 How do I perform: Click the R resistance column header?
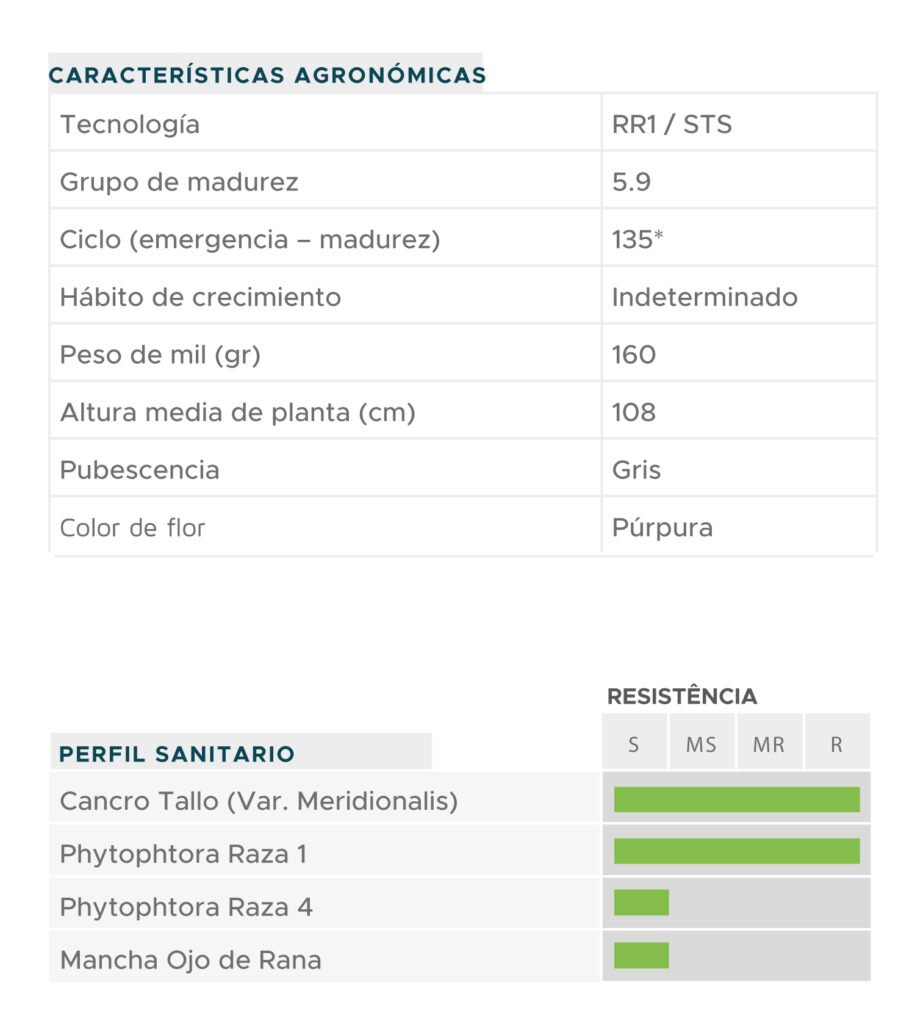click(x=837, y=745)
